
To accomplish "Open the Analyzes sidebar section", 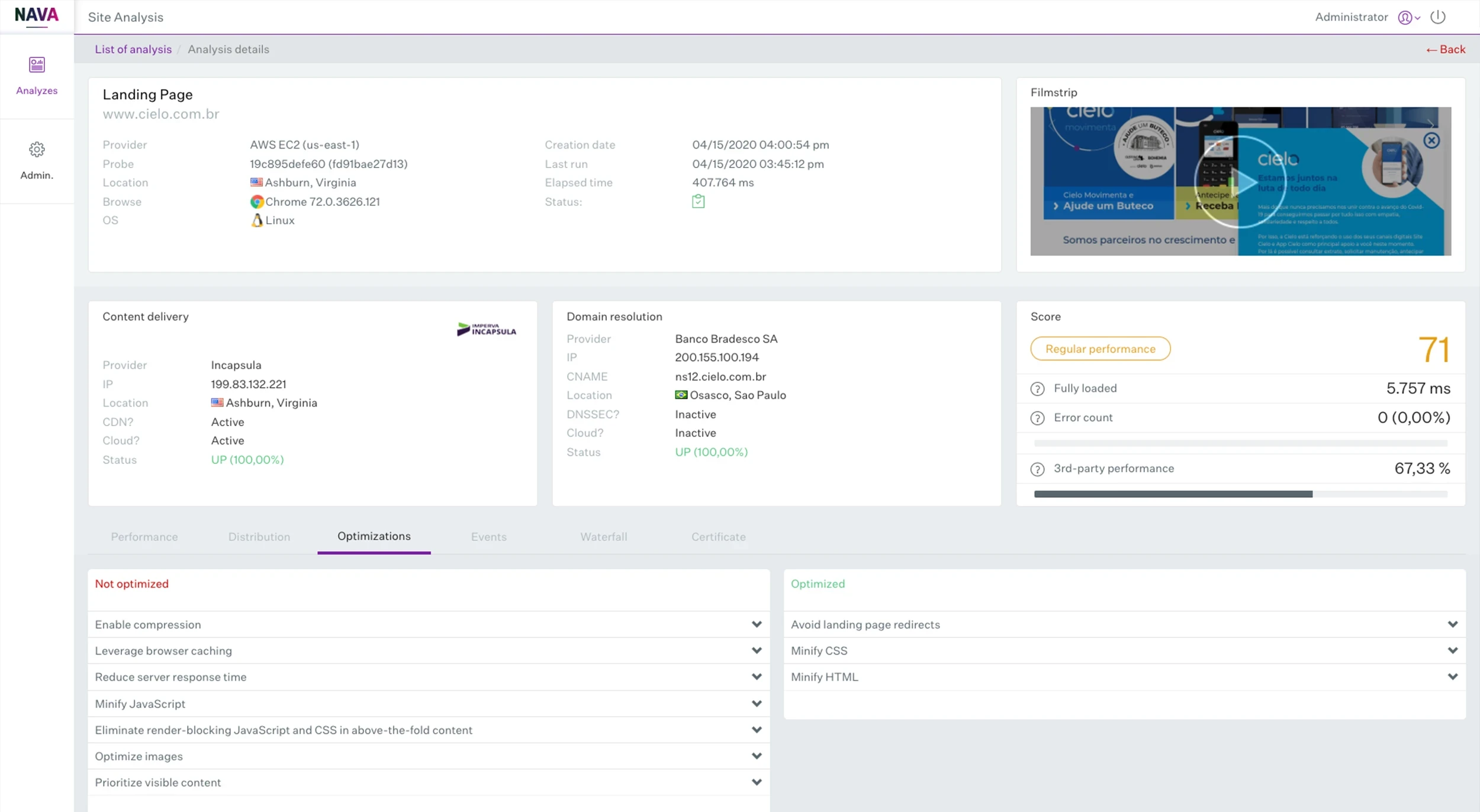I will (37, 75).
